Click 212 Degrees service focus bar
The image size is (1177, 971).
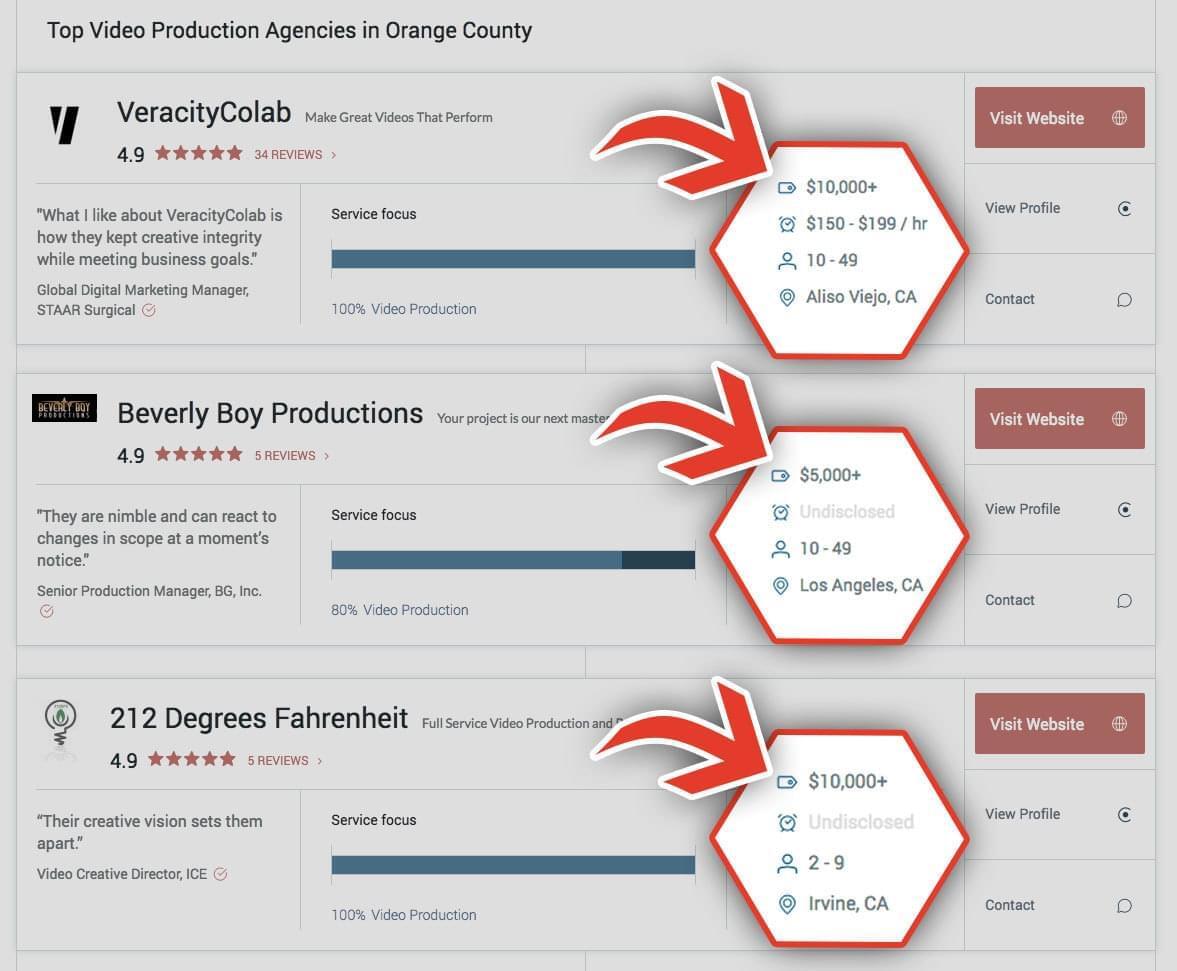coord(513,865)
